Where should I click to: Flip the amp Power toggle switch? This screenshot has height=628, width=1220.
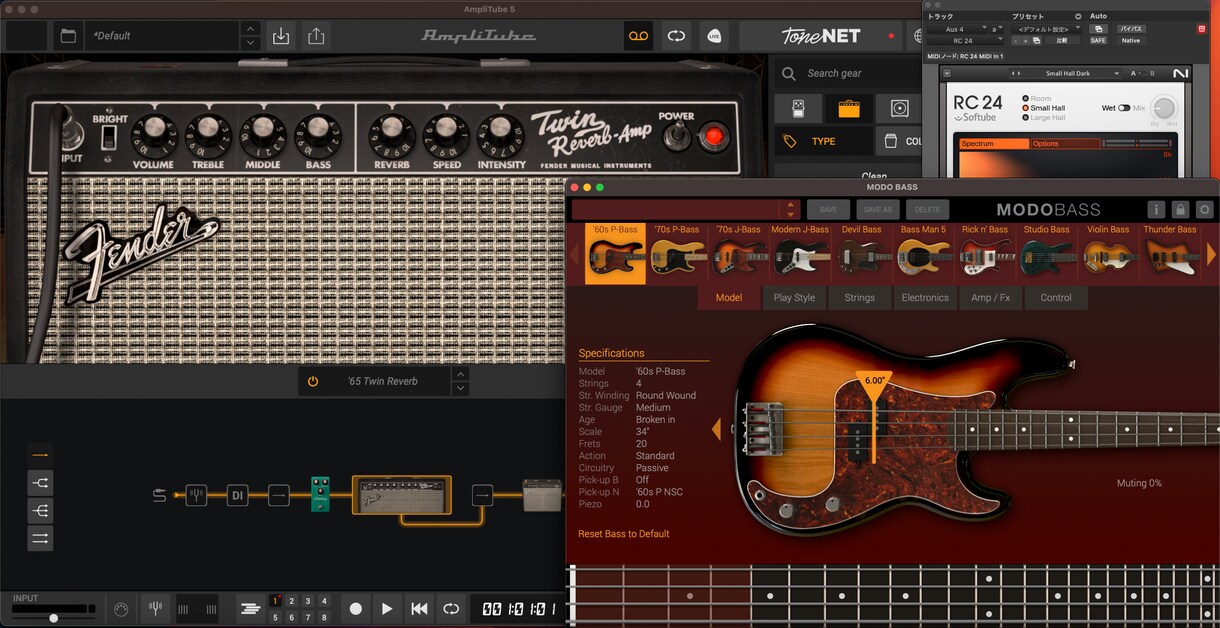(678, 134)
